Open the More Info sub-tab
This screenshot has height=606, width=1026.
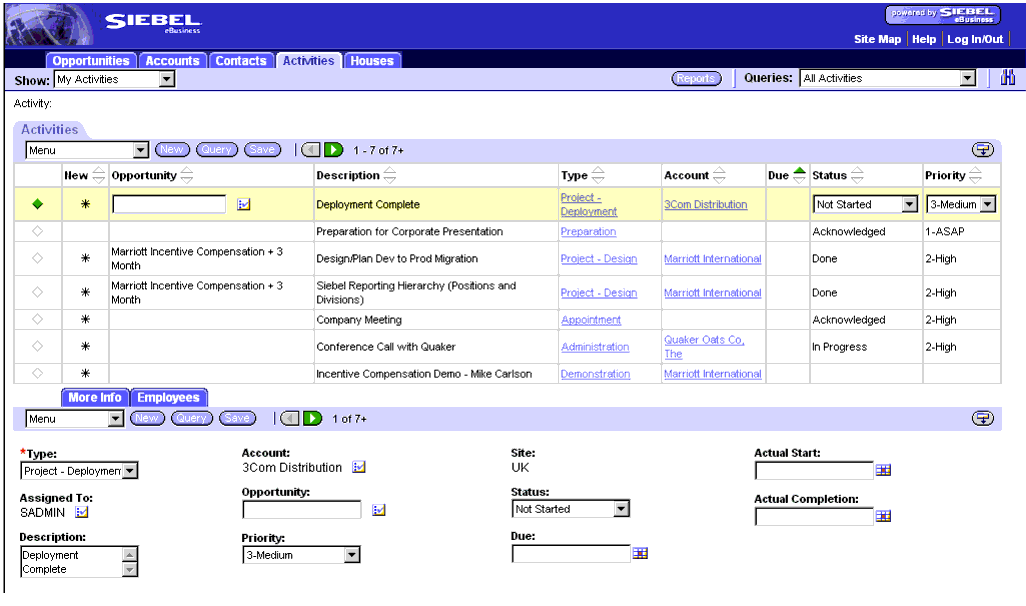[95, 397]
